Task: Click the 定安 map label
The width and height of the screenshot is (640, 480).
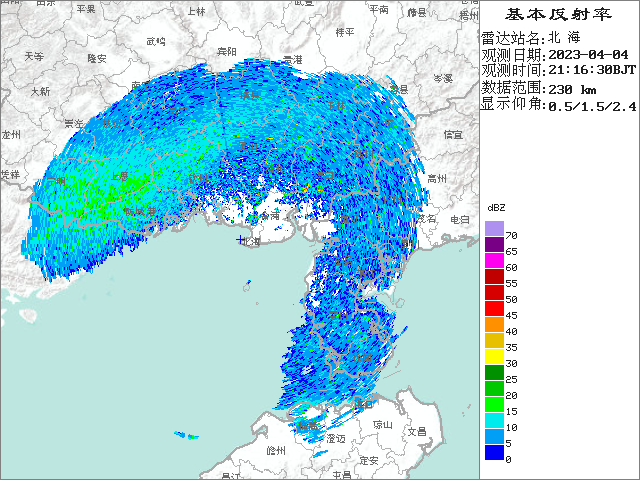Action: [x=369, y=460]
